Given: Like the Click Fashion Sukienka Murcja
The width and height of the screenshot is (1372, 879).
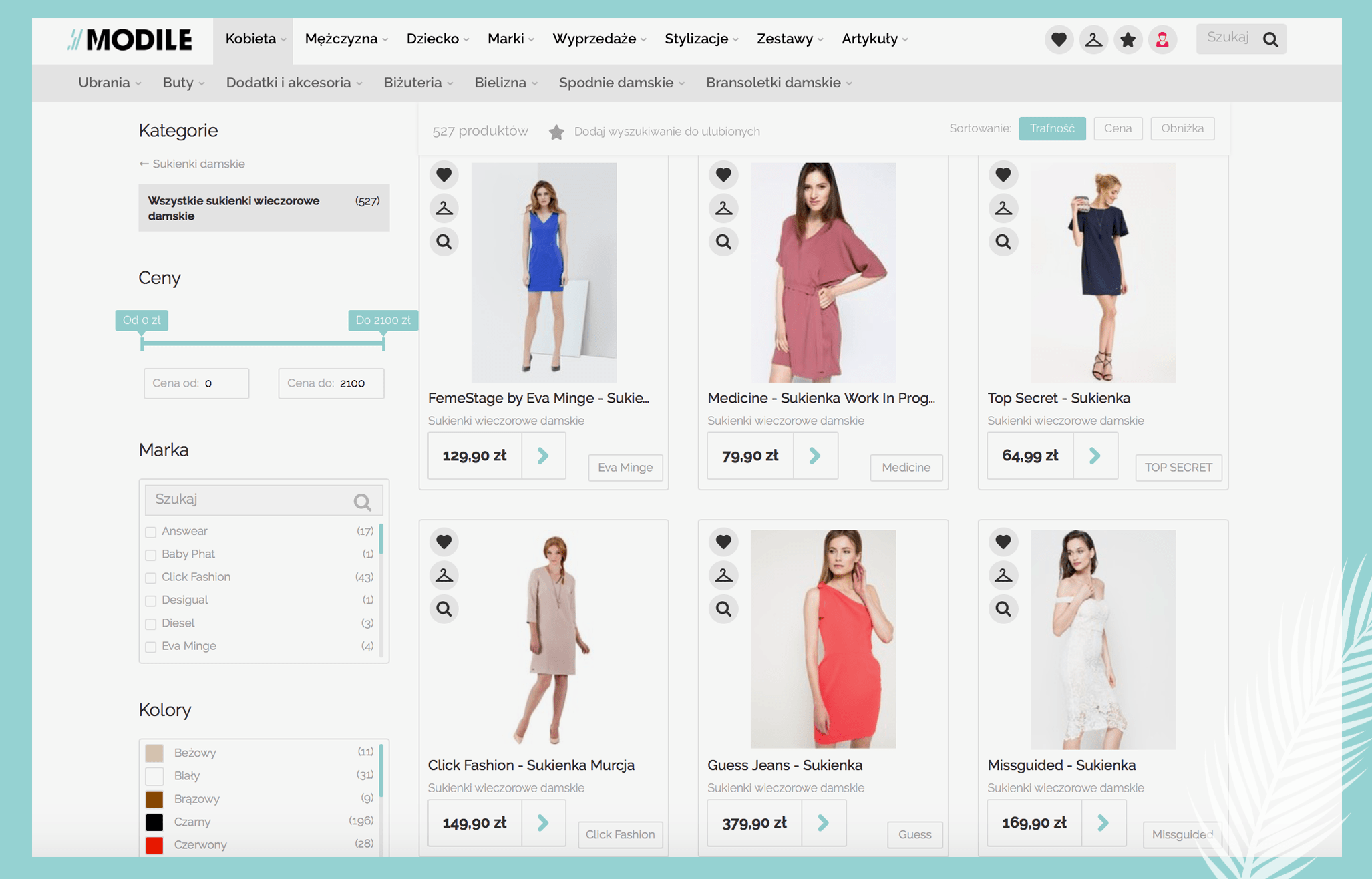Looking at the screenshot, I should click(x=444, y=542).
